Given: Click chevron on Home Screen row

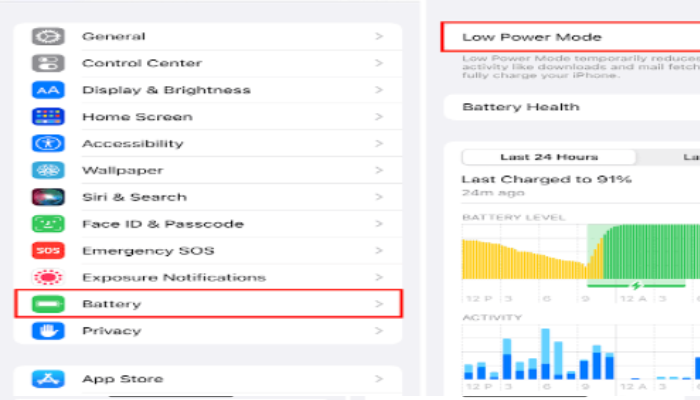Looking at the screenshot, I should point(379,117).
